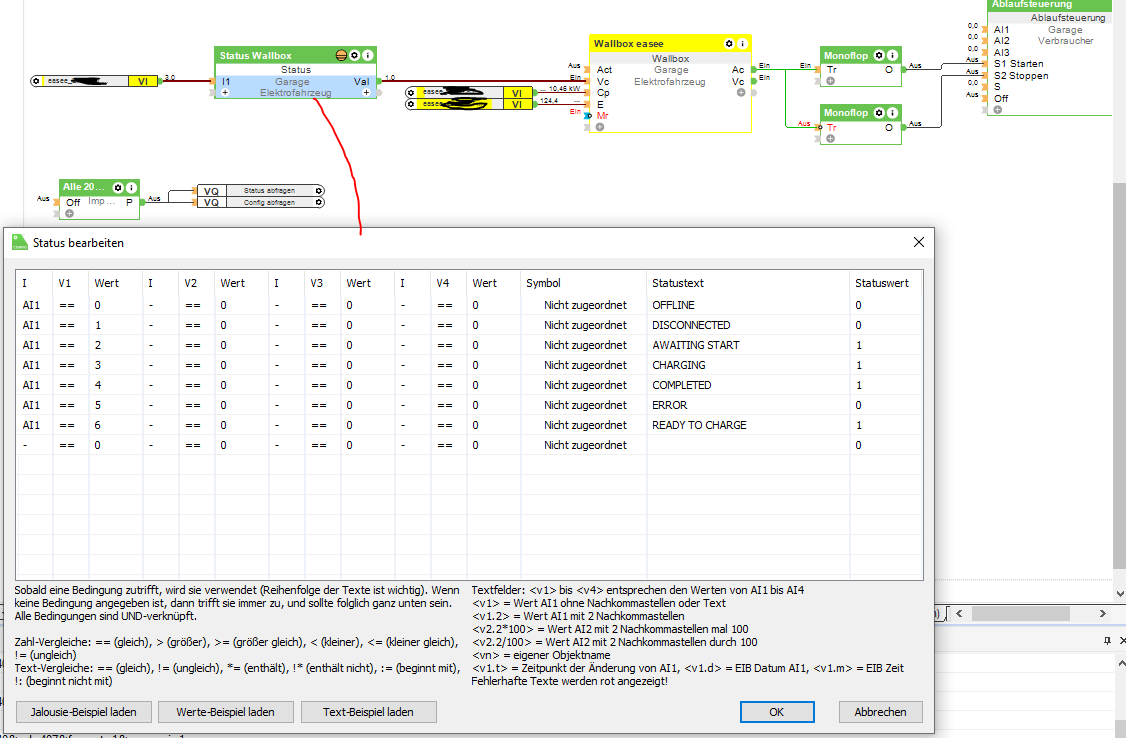The height and width of the screenshot is (738, 1126).
Task: Load the Jalousie-Beispiel example
Action: tap(83, 712)
